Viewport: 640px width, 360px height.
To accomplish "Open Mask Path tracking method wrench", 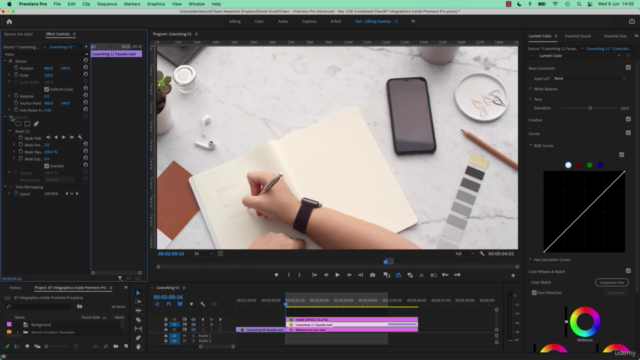I will click(80, 138).
